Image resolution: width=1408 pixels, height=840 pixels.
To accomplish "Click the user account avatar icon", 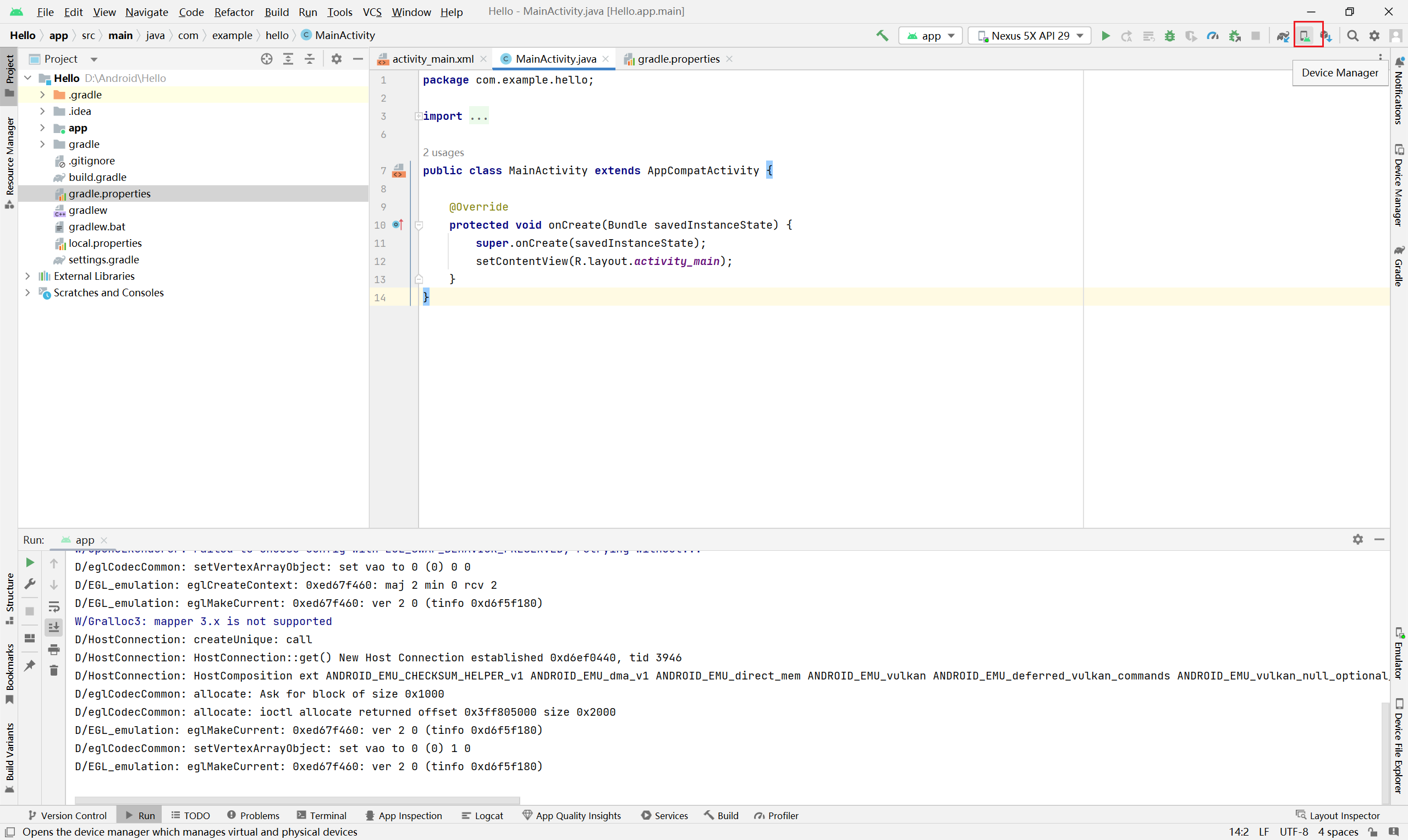I will [1396, 36].
